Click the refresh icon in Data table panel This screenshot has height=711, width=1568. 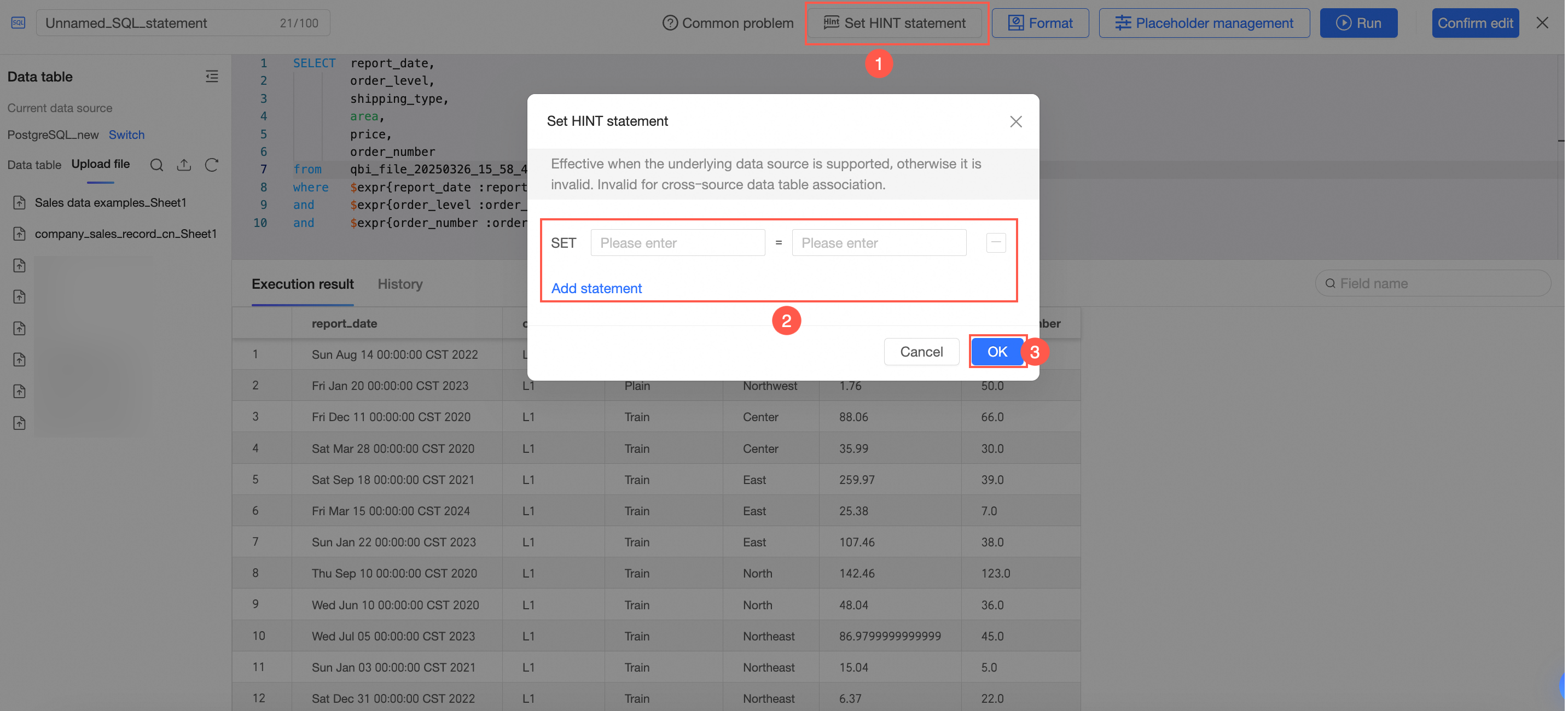tap(211, 165)
